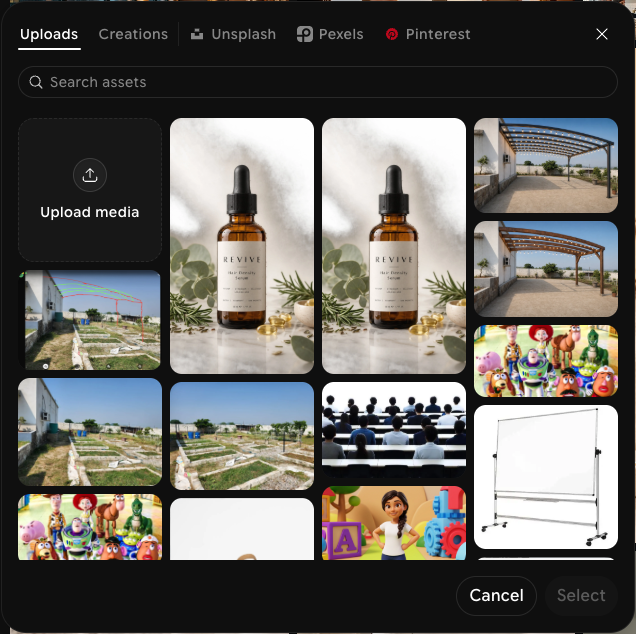This screenshot has height=634, width=636.
Task: Close the media picker dialog
Action: click(602, 34)
